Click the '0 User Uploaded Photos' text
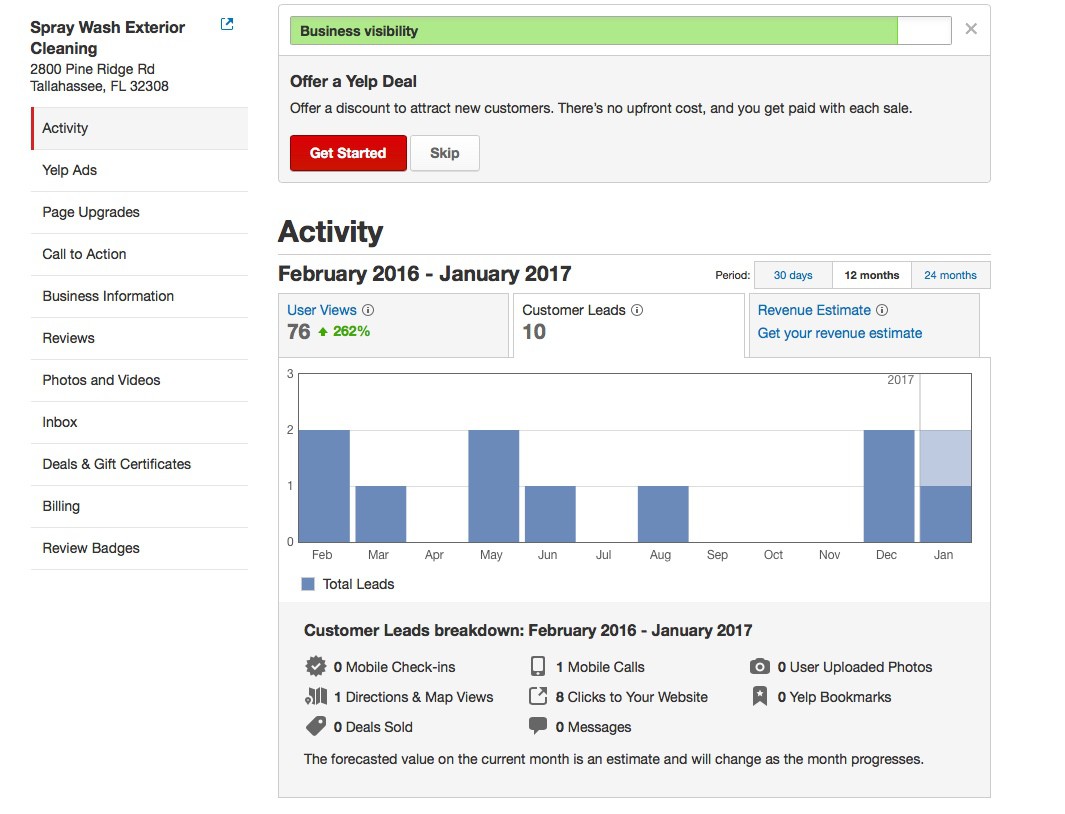This screenshot has height=814, width=1065. [x=855, y=667]
